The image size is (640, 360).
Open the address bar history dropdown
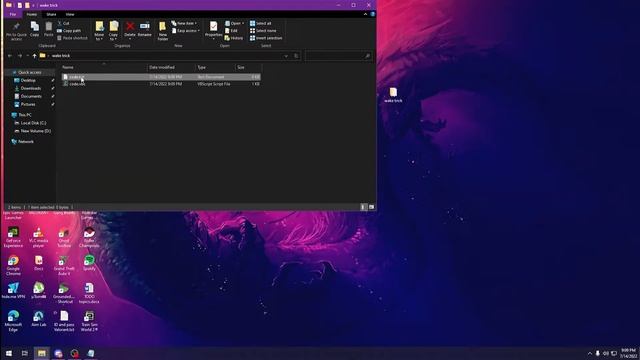click(286, 56)
